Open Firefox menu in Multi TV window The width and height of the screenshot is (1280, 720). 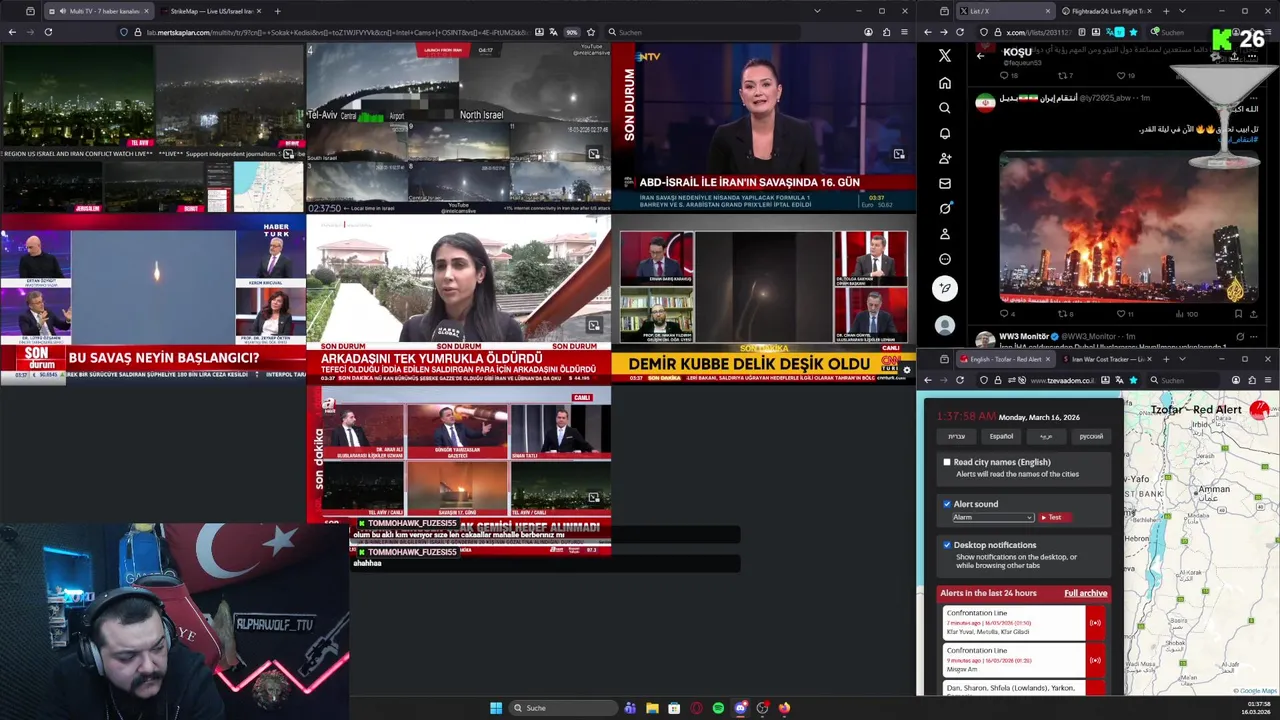coord(906,32)
